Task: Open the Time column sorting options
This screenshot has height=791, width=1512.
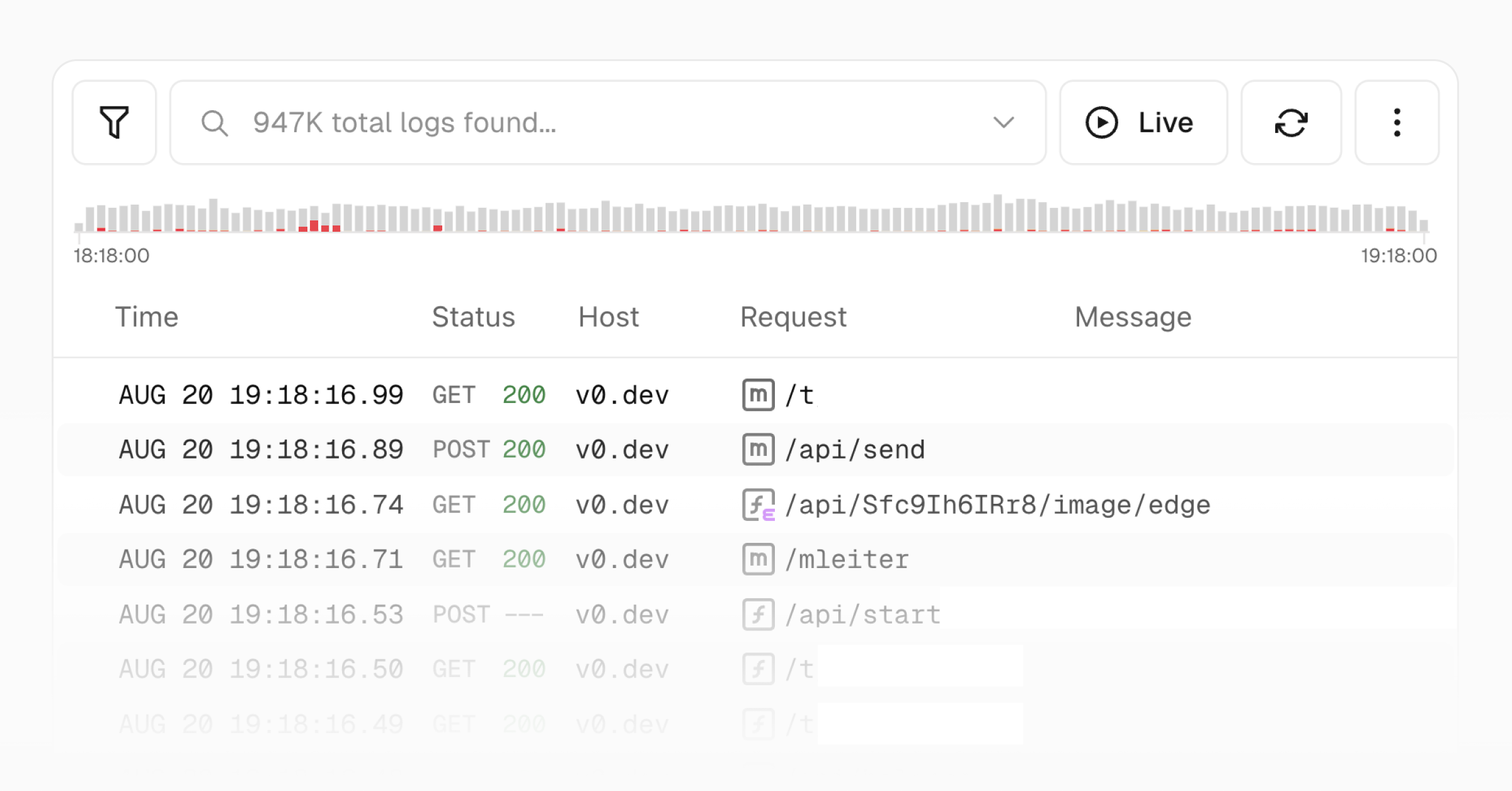Action: click(x=147, y=317)
